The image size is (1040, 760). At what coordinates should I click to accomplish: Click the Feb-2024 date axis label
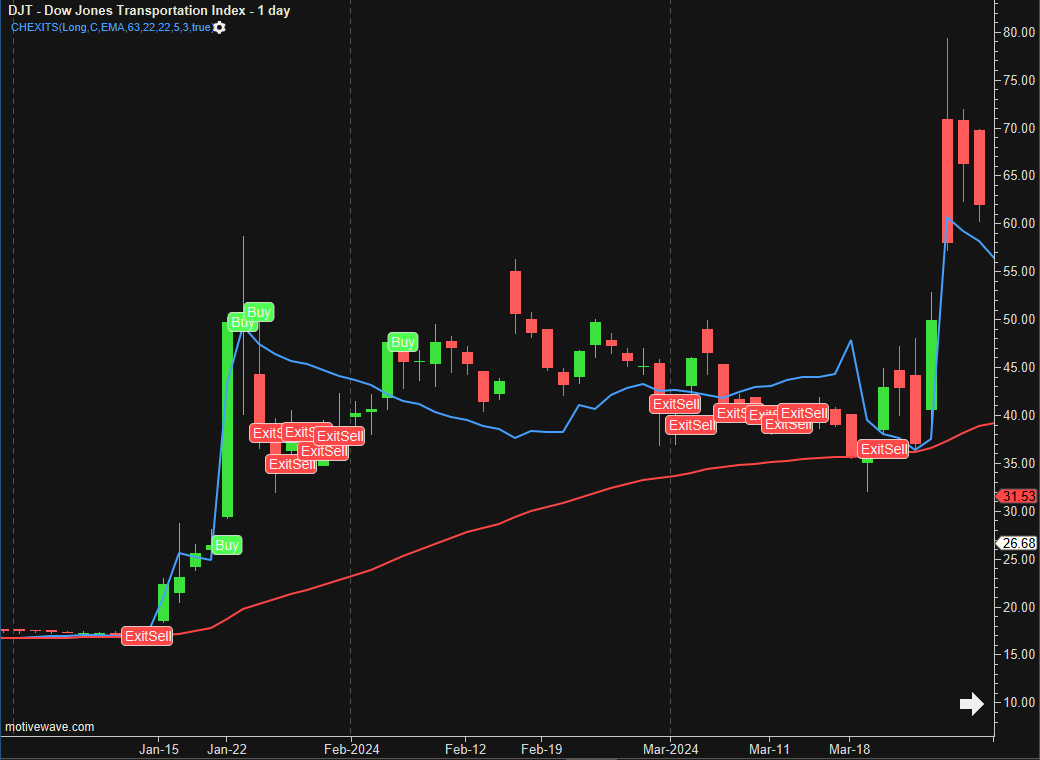pyautogui.click(x=351, y=749)
